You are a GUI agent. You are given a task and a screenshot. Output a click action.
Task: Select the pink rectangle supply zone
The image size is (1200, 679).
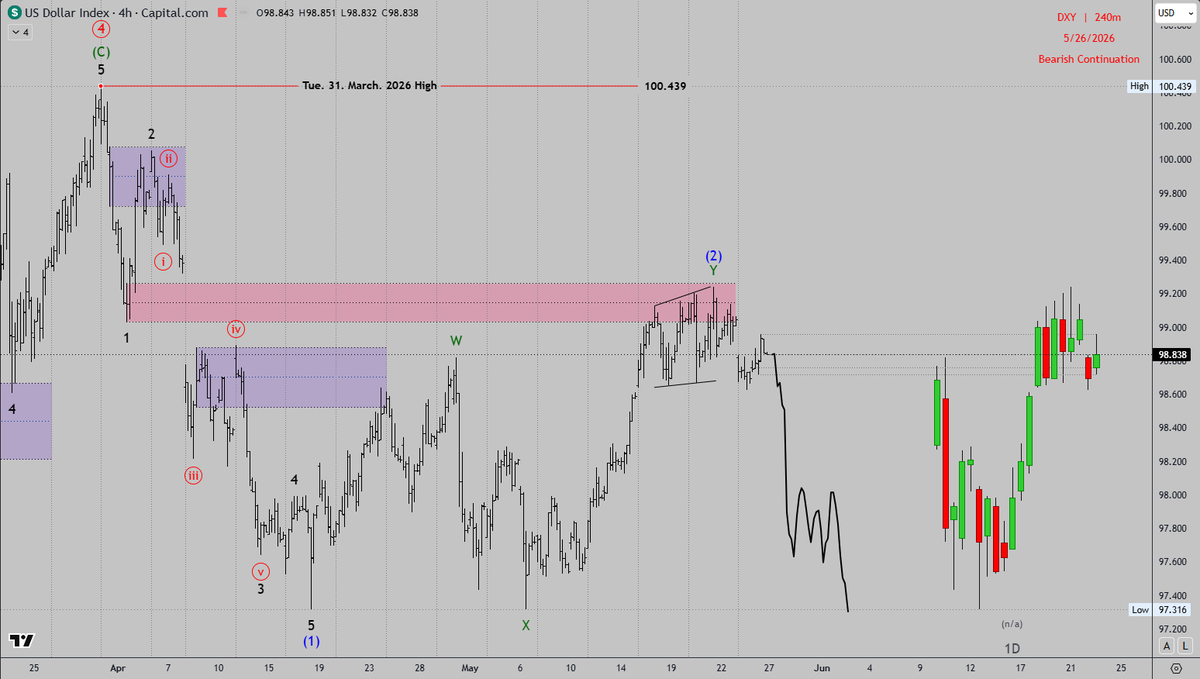pyautogui.click(x=432, y=302)
